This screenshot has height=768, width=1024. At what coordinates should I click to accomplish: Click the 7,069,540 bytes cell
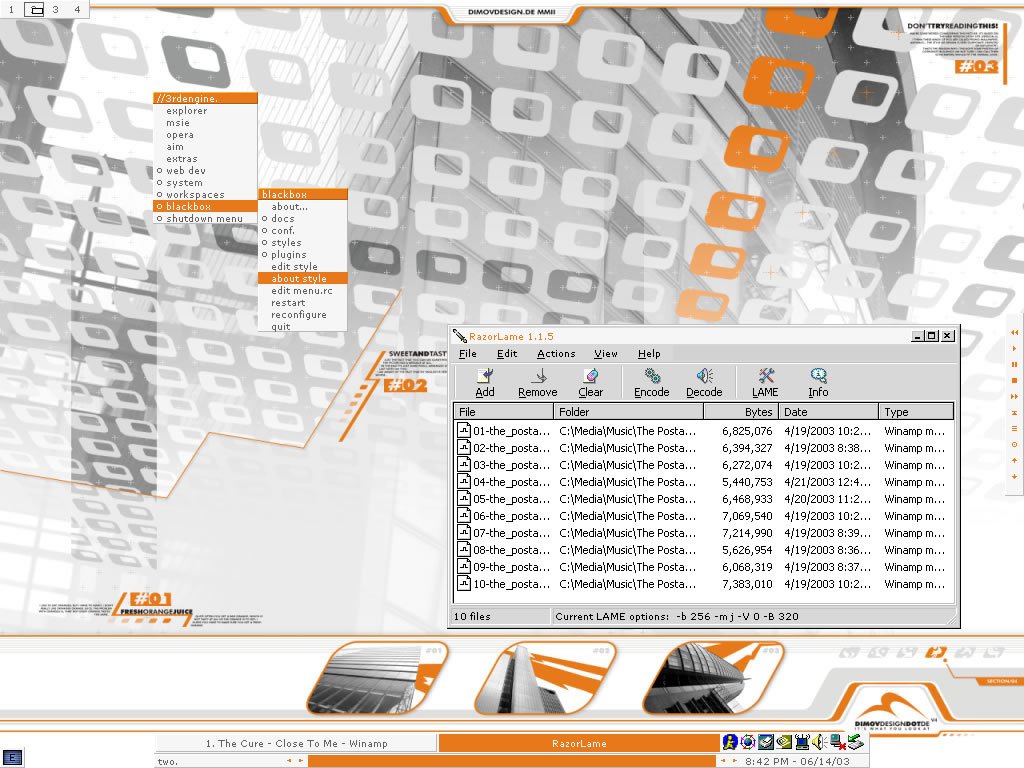tap(747, 516)
